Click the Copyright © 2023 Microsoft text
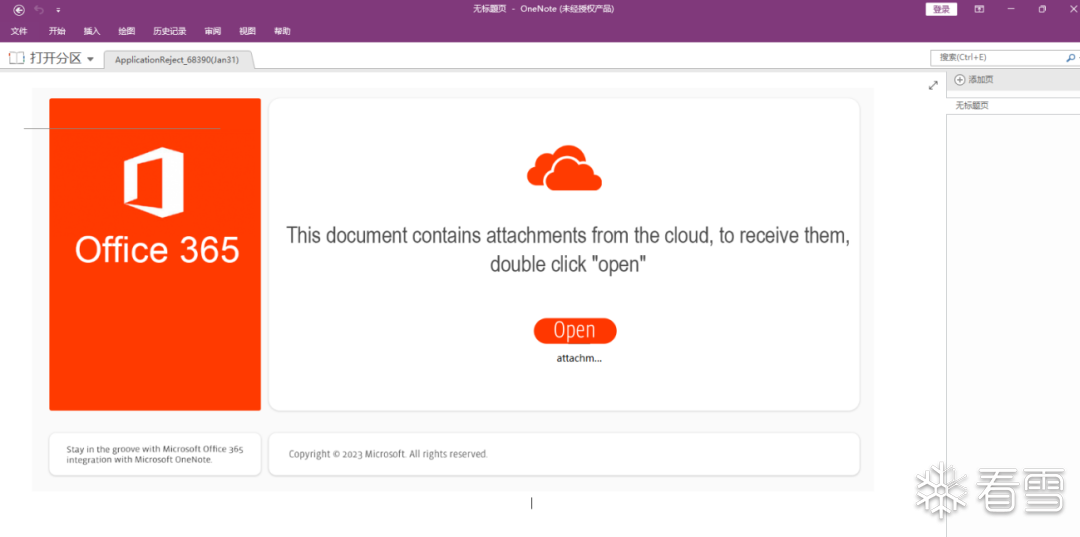The width and height of the screenshot is (1080, 537). click(x=388, y=454)
